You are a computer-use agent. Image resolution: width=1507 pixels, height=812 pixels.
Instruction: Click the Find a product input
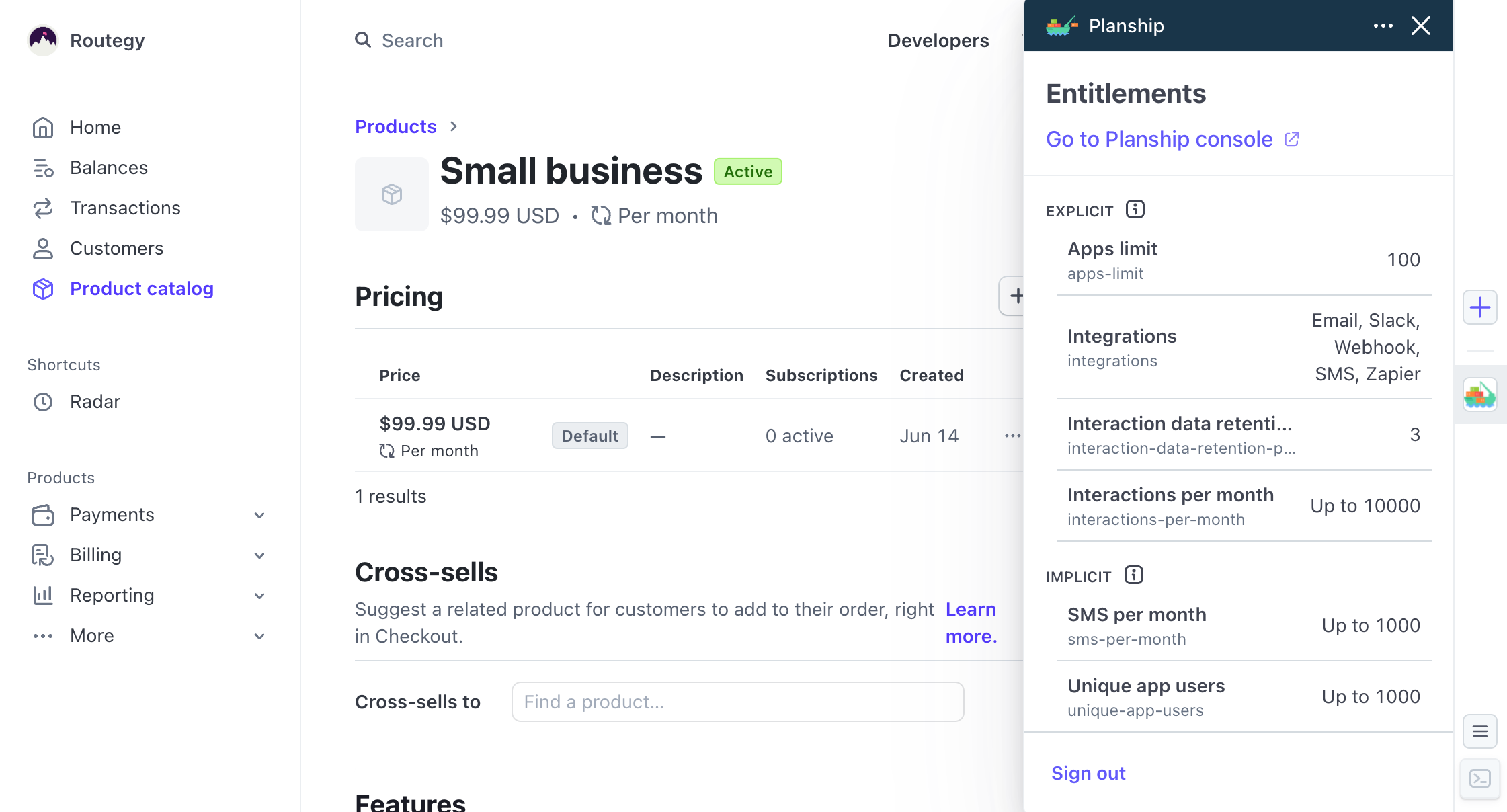coord(737,702)
